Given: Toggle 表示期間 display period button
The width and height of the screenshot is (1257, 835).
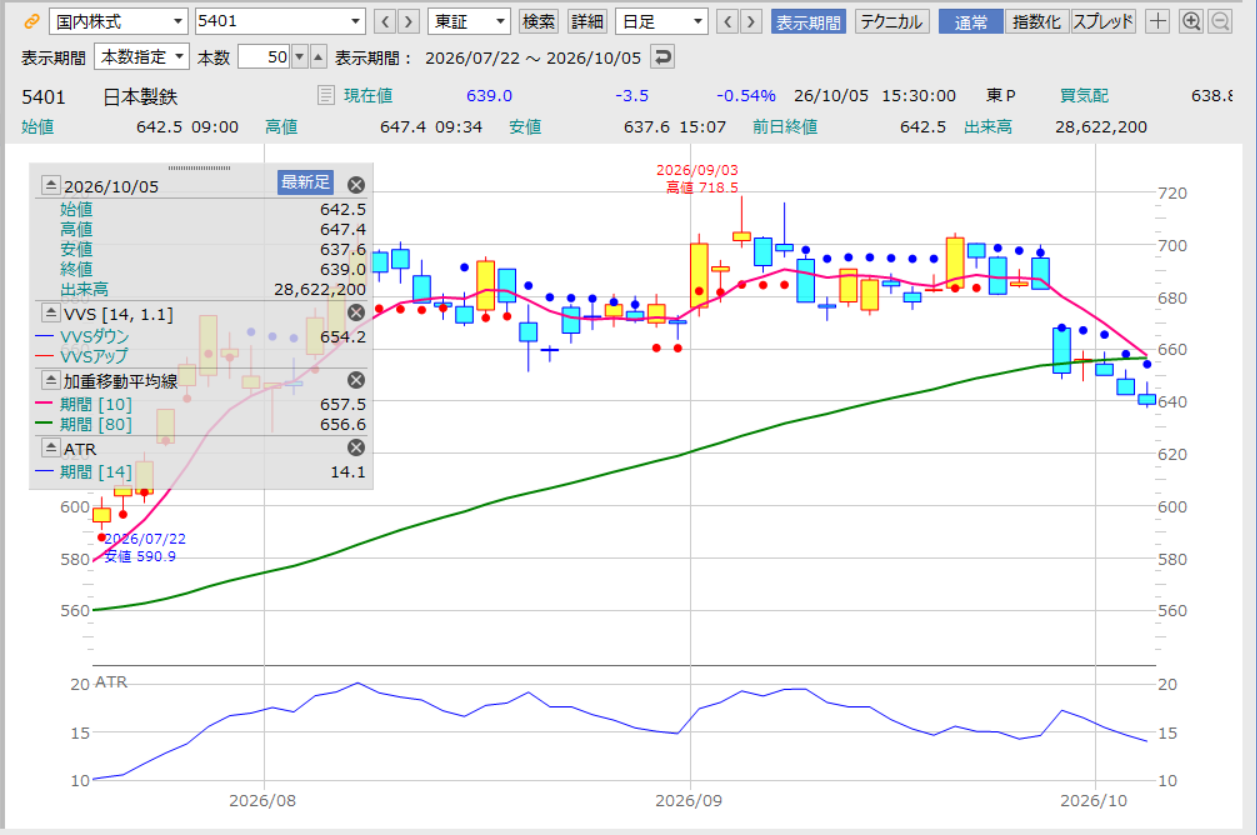Looking at the screenshot, I should tap(809, 21).
